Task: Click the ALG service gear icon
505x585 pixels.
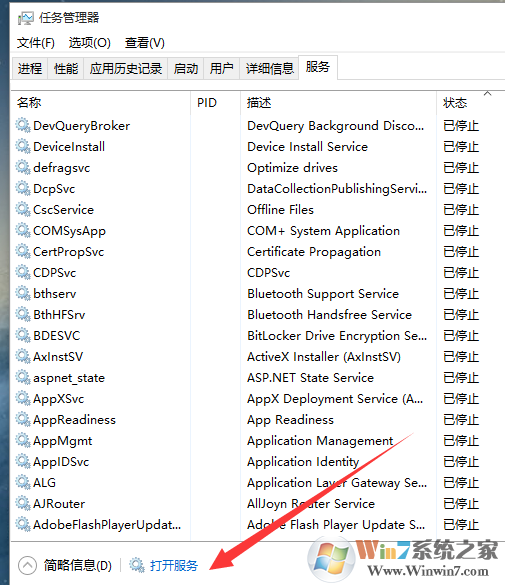Action: point(23,482)
